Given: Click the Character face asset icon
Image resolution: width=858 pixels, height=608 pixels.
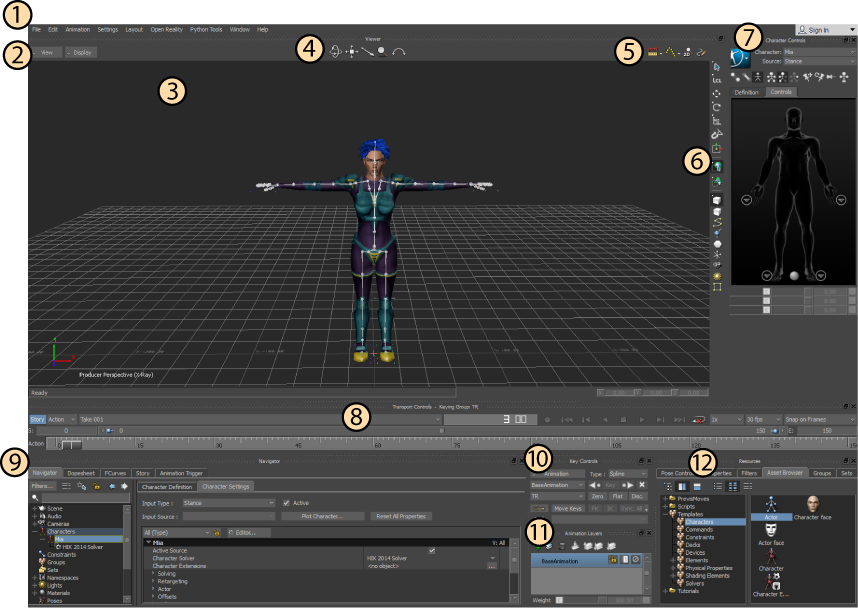Looking at the screenshot, I should tap(814, 503).
